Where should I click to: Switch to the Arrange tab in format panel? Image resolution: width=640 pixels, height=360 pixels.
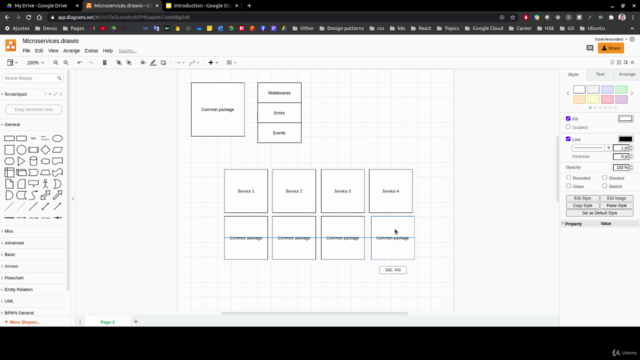(x=627, y=74)
